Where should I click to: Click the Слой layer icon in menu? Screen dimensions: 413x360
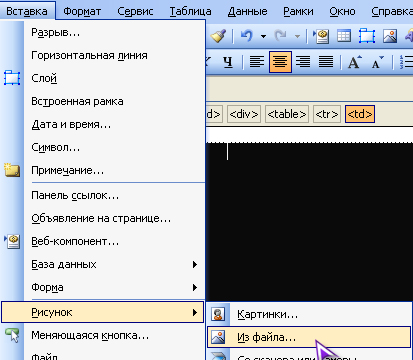(12, 78)
